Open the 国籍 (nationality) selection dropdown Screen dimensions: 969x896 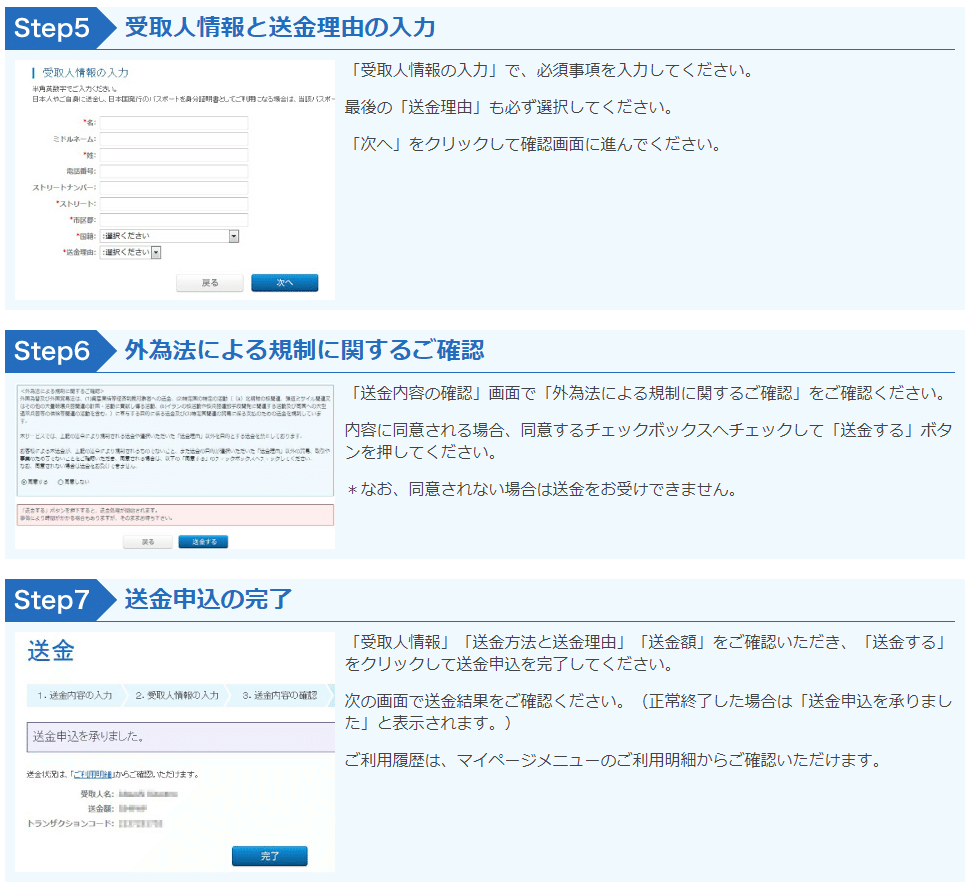(x=232, y=235)
